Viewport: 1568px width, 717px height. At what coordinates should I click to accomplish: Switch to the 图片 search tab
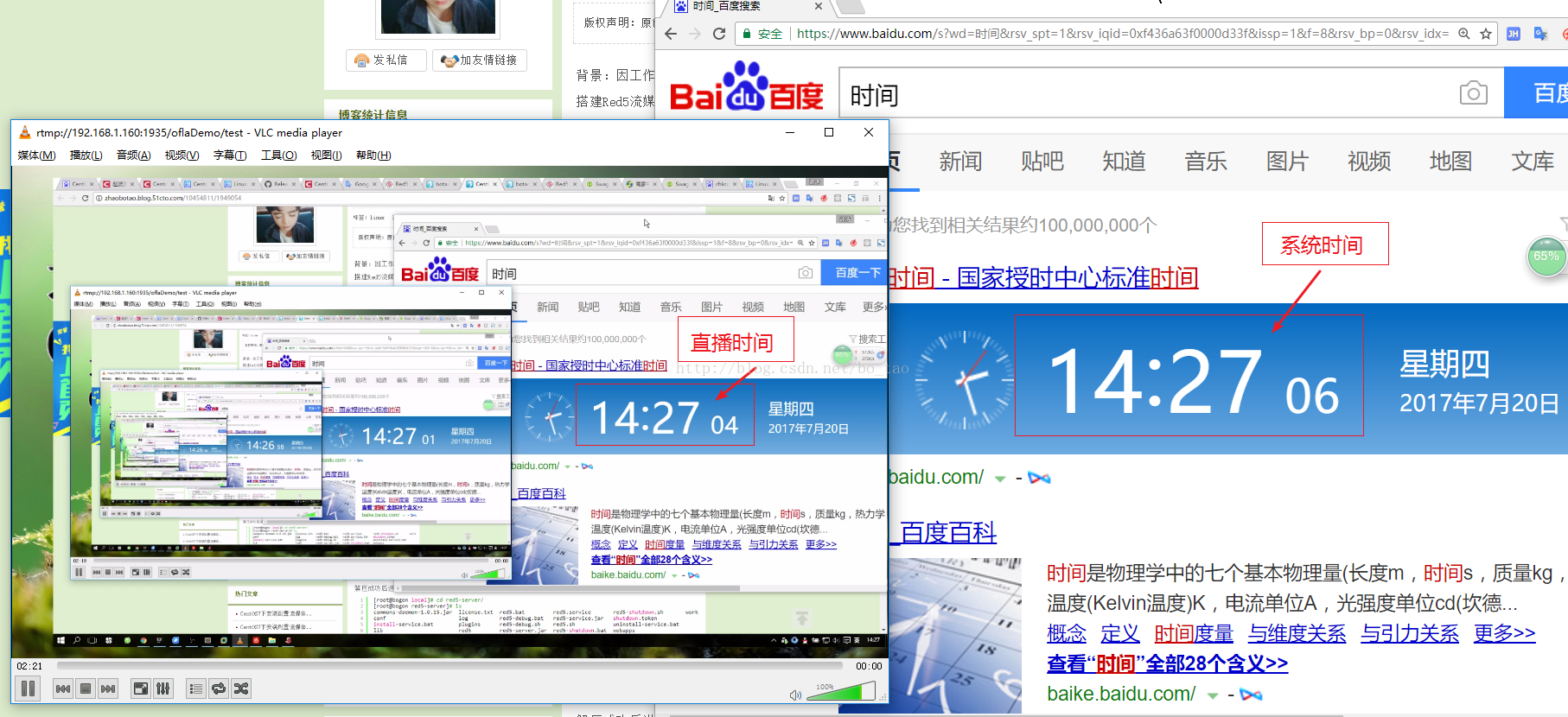[1287, 162]
